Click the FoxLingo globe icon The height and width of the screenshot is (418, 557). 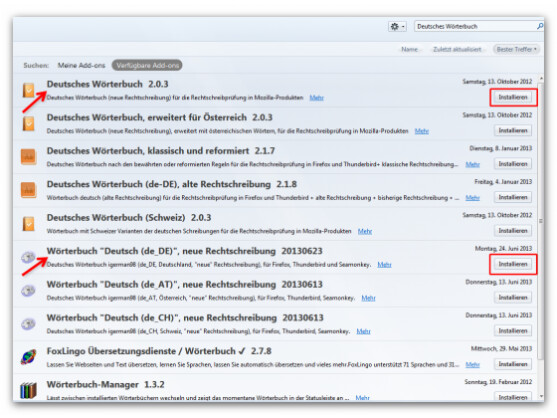(28, 357)
